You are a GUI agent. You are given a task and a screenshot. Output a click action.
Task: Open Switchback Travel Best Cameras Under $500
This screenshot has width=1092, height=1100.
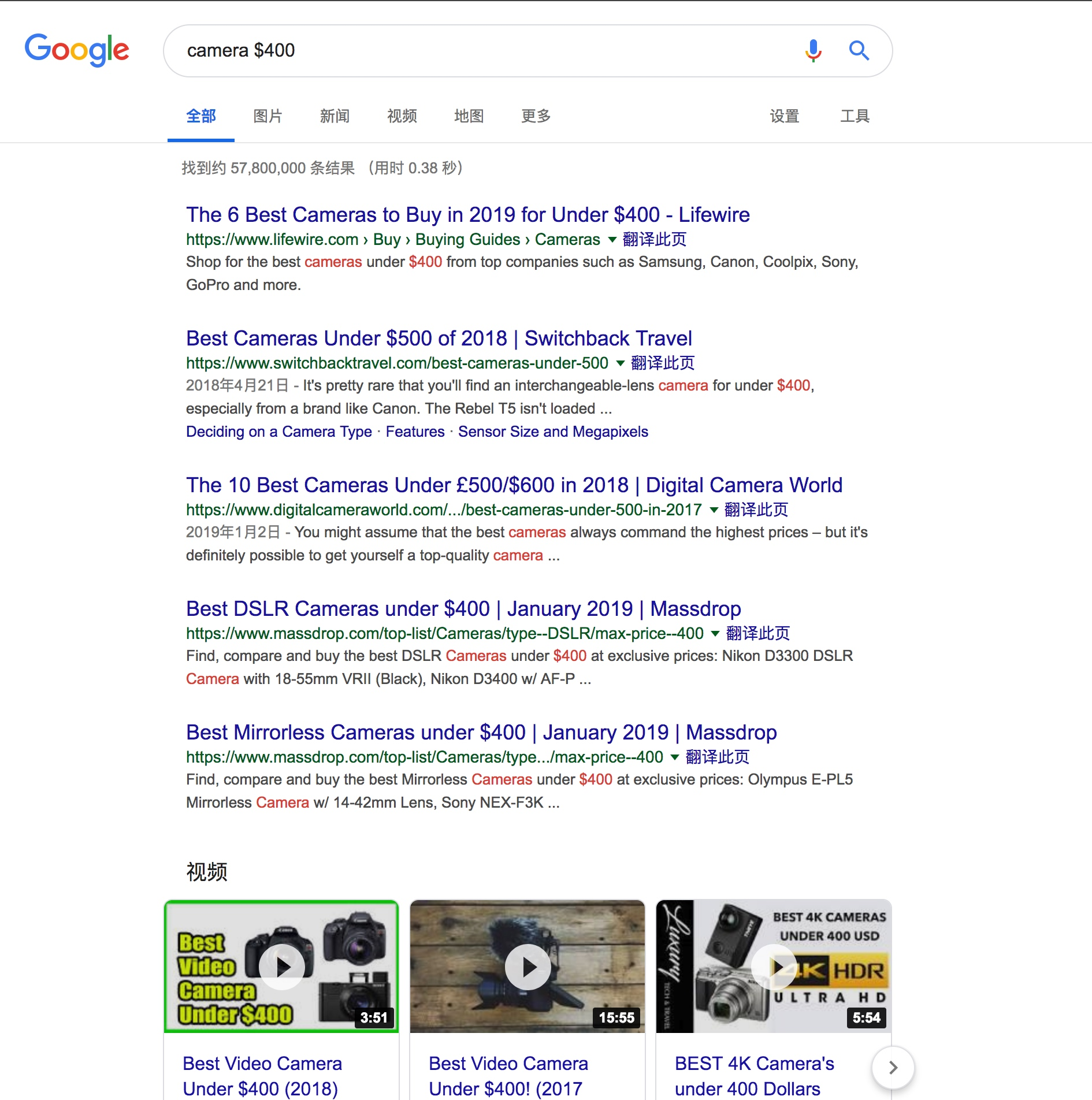(x=439, y=338)
